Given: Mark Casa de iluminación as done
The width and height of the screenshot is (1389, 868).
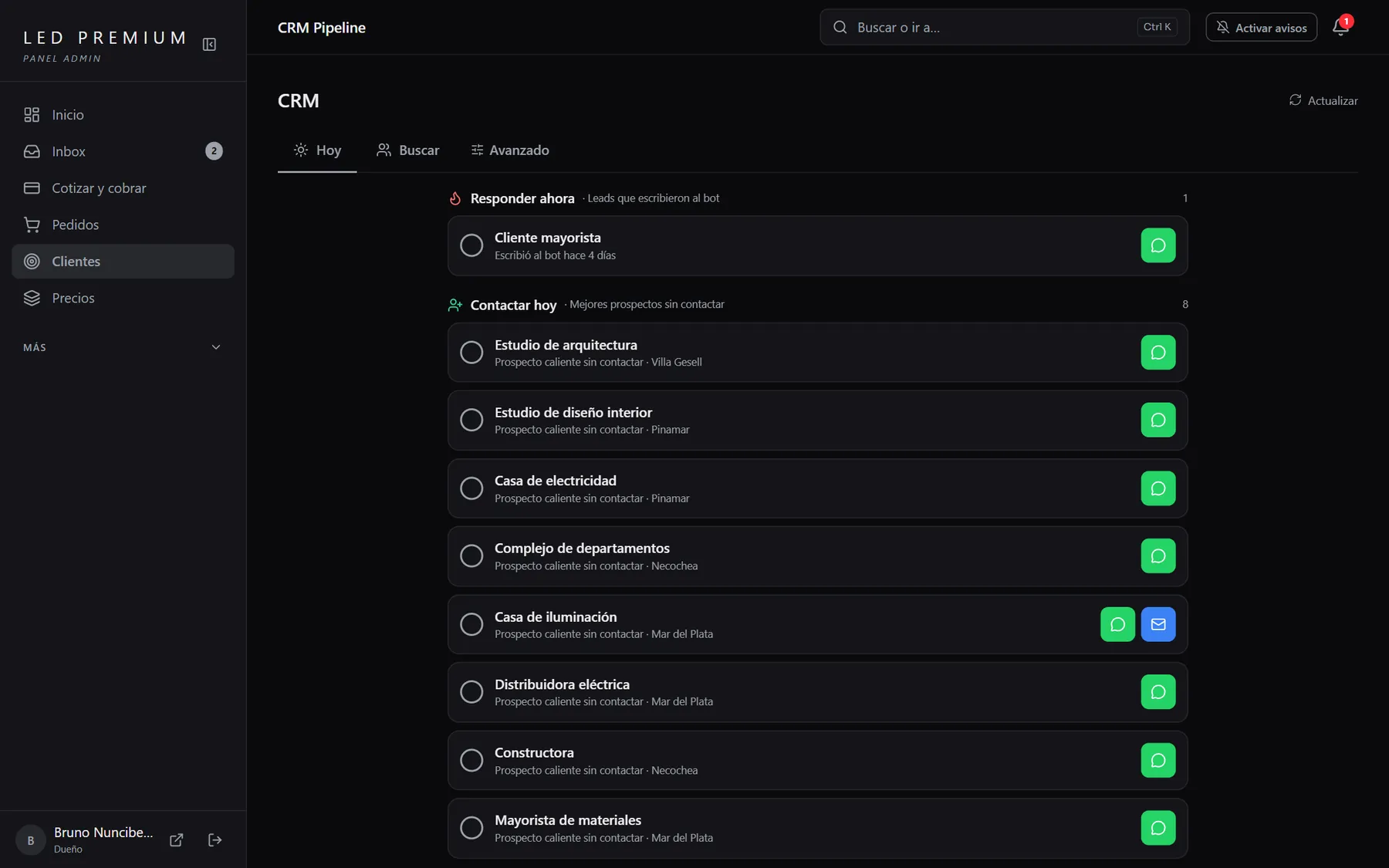Looking at the screenshot, I should [x=471, y=624].
